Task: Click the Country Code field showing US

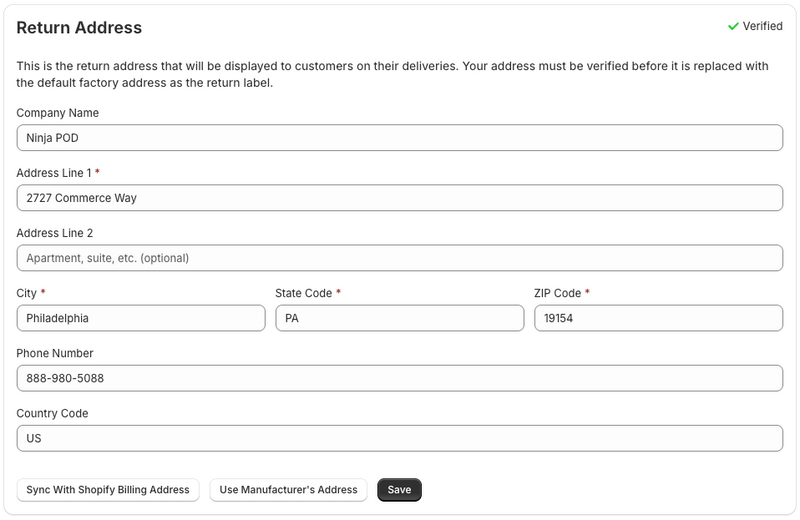Action: point(399,438)
